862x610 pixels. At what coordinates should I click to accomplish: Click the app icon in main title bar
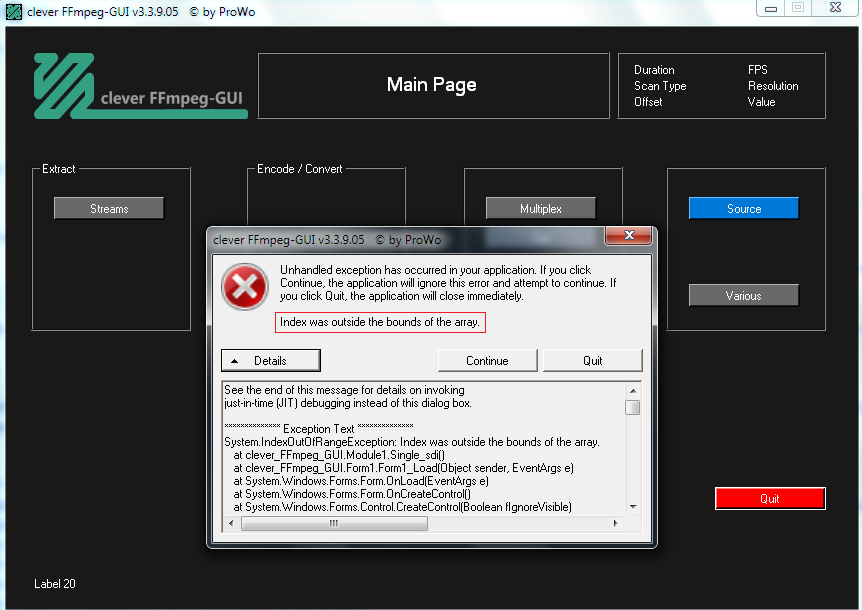point(14,12)
